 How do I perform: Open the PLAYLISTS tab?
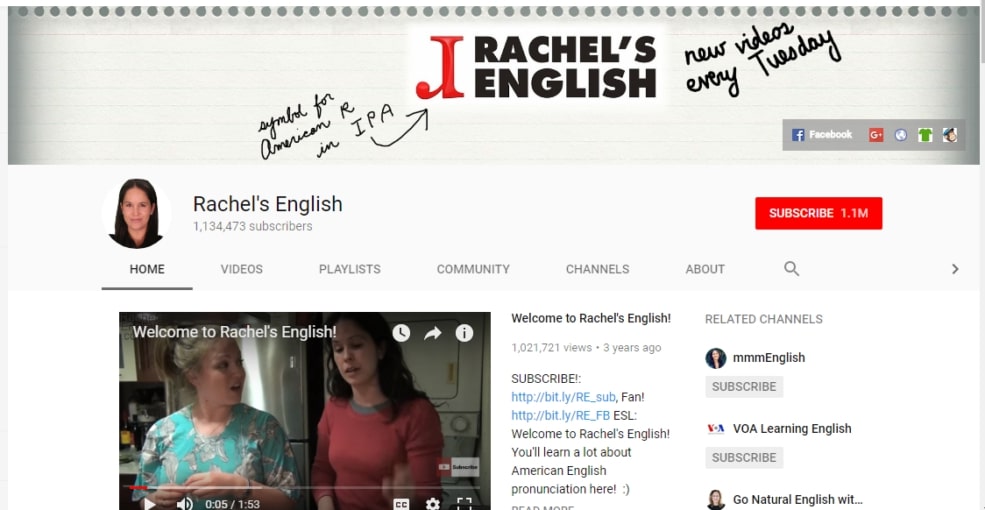click(x=350, y=269)
